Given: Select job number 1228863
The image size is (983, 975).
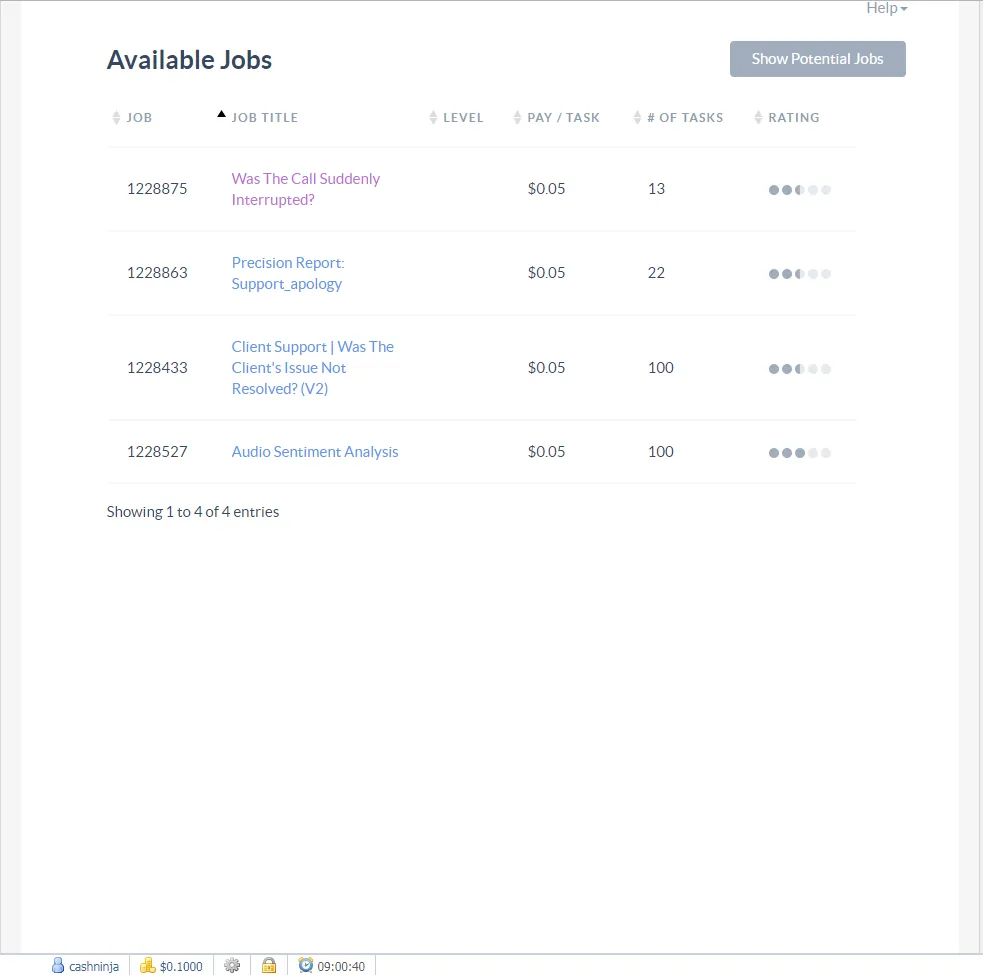Looking at the screenshot, I should (157, 273).
